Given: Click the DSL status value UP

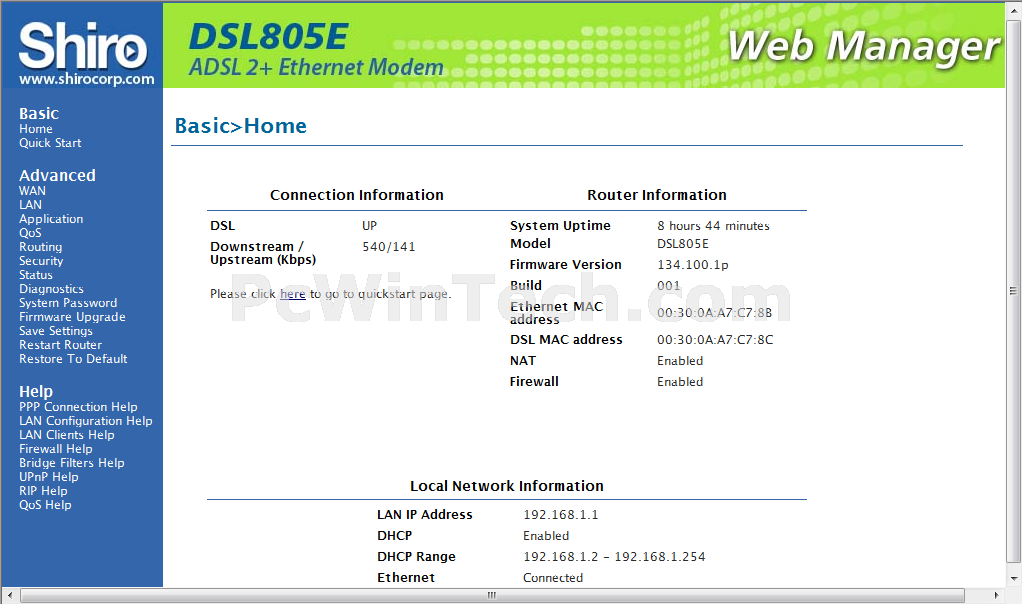Looking at the screenshot, I should [x=370, y=225].
